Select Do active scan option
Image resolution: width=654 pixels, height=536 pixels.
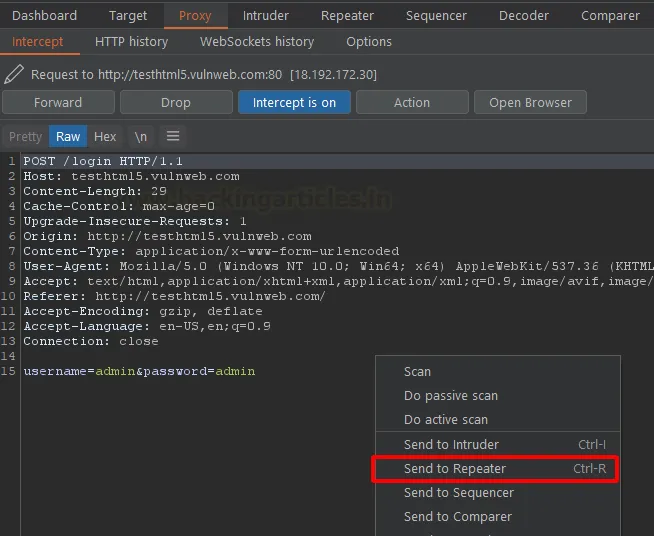pos(446,420)
